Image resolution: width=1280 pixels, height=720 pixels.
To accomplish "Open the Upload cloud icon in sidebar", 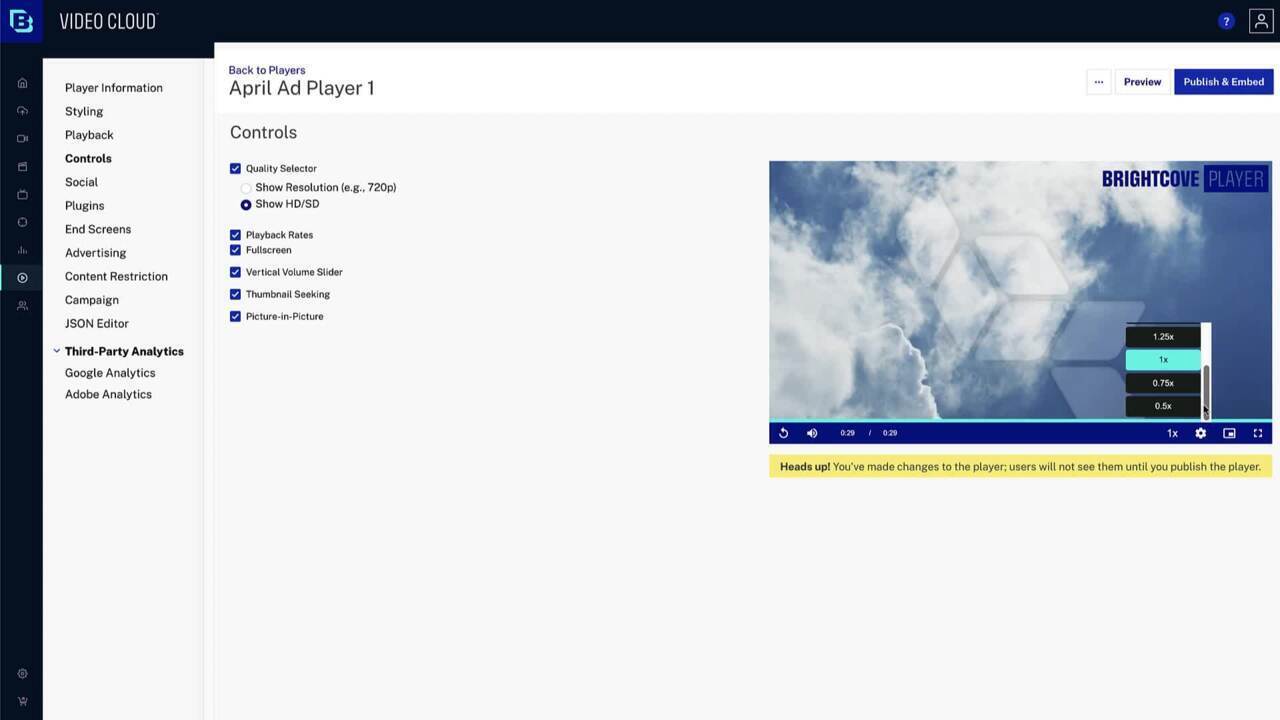I will 22,111.
